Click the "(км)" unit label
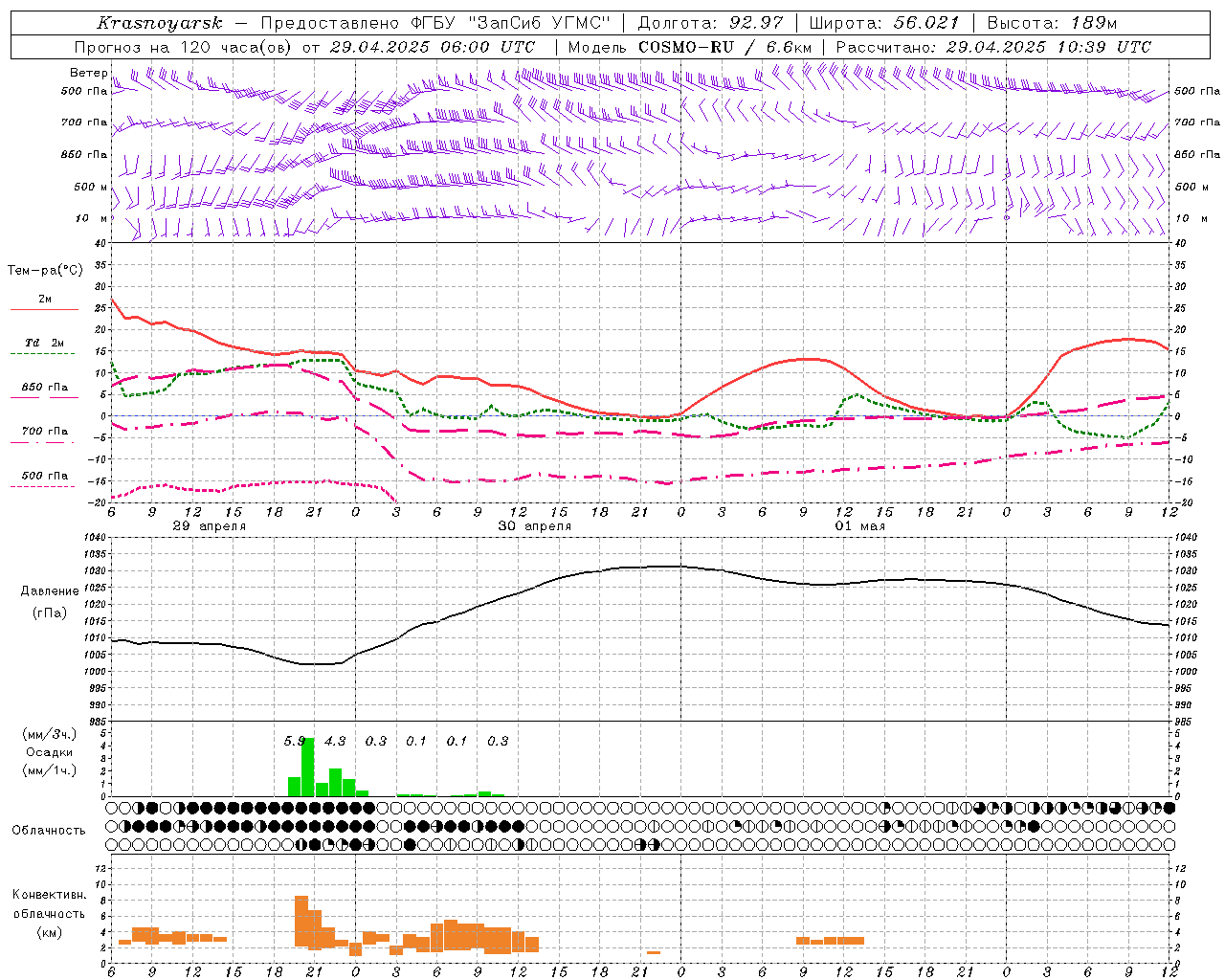The image size is (1225, 980). 50,932
